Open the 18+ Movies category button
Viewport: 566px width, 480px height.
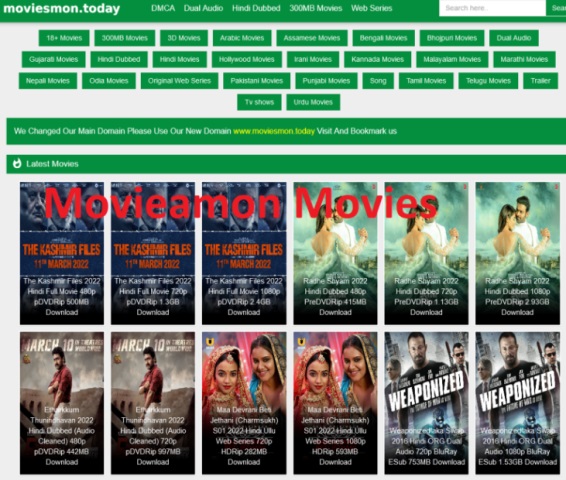64,38
